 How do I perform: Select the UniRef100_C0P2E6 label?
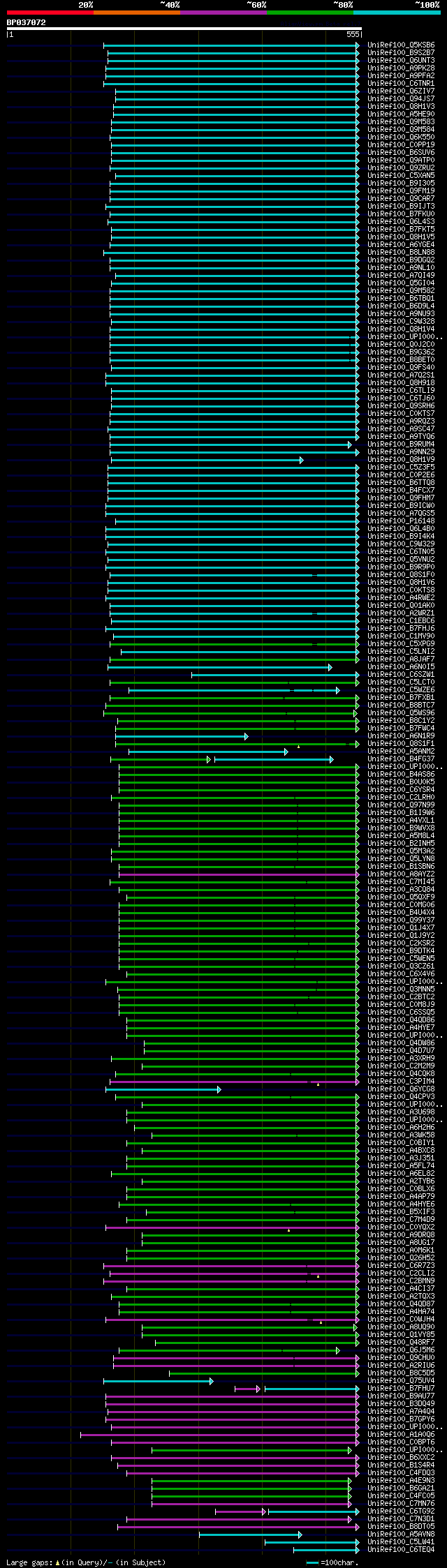coord(401,475)
